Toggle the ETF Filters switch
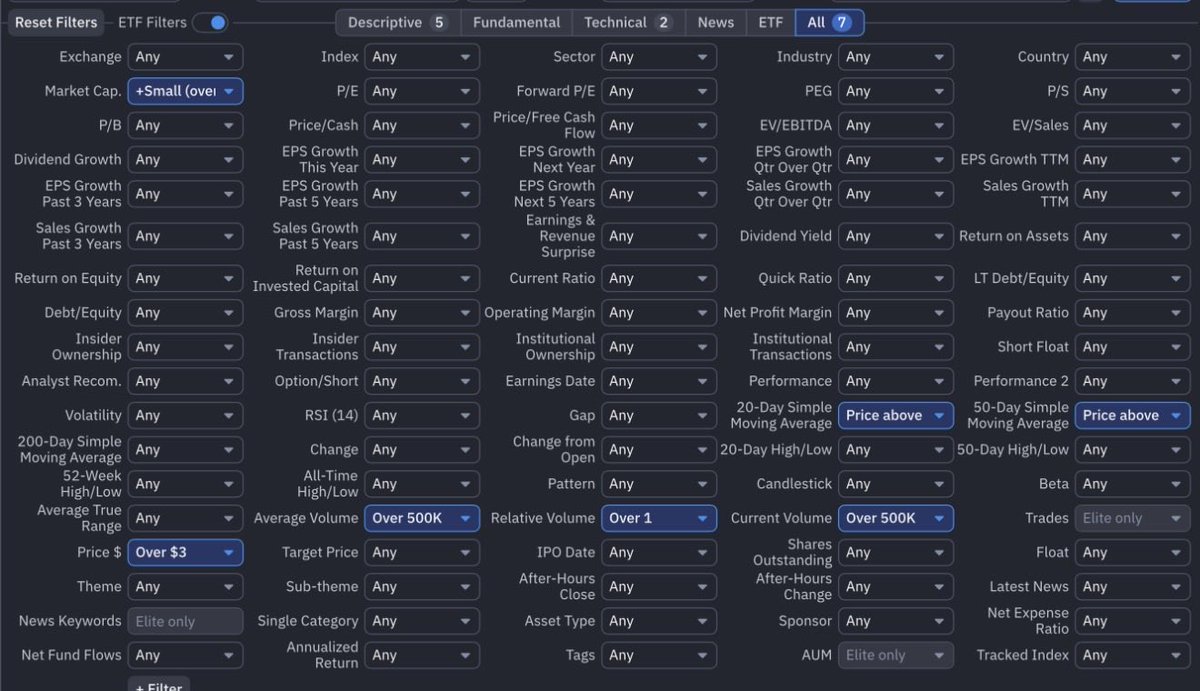1200x691 pixels. click(211, 22)
